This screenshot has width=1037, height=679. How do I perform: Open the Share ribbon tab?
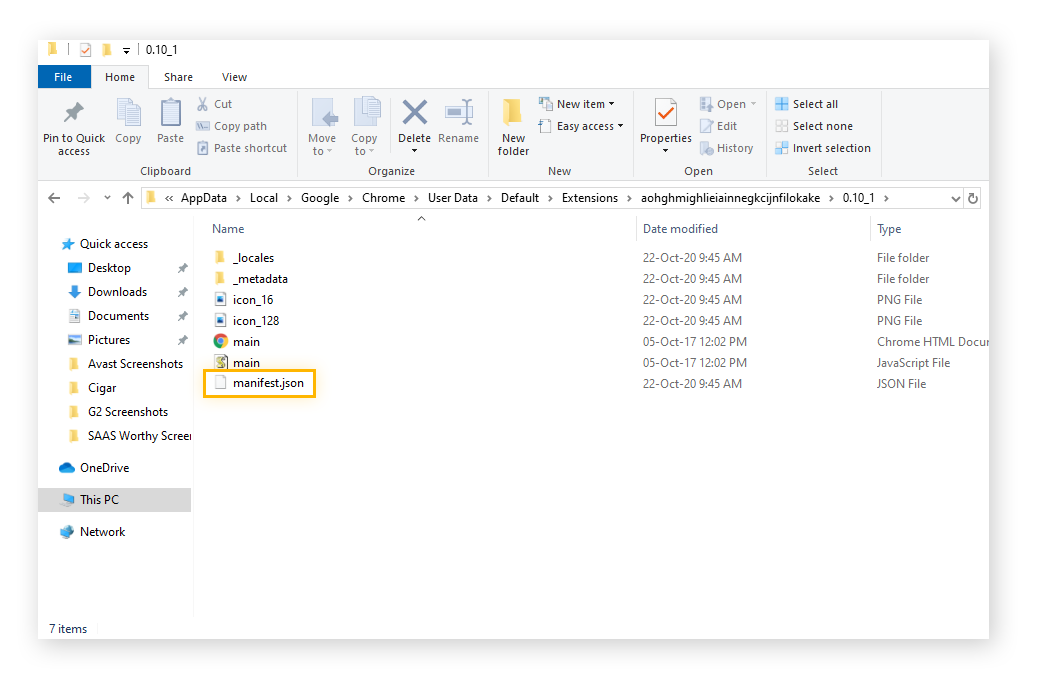point(178,76)
